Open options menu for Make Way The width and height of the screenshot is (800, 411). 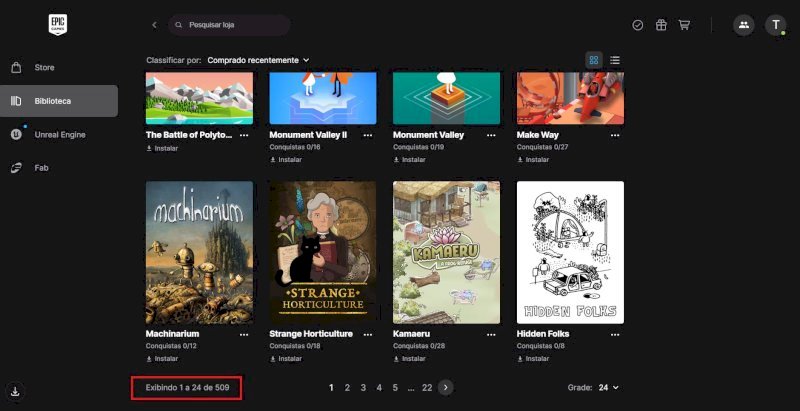click(x=615, y=135)
